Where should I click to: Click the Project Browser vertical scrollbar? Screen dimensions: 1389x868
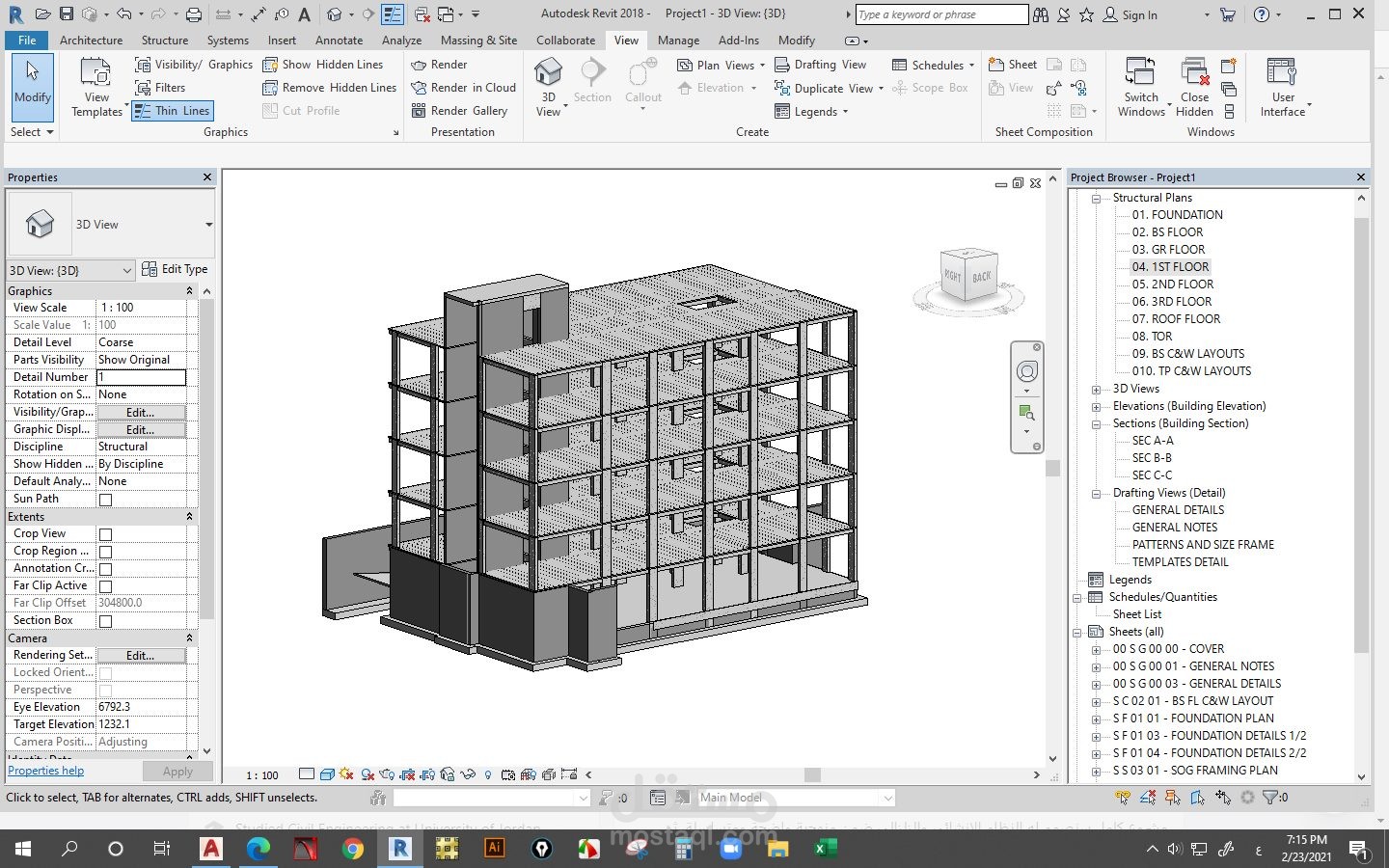(1361, 434)
